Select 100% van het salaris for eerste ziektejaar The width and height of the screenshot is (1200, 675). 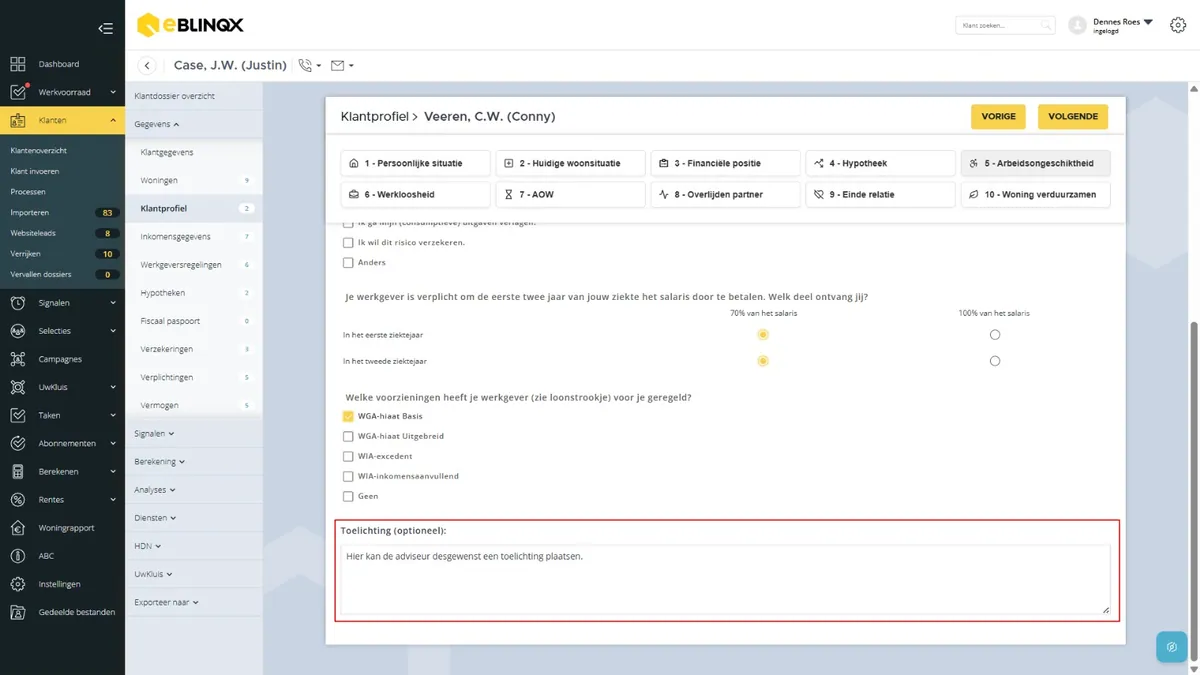pyautogui.click(x=994, y=335)
